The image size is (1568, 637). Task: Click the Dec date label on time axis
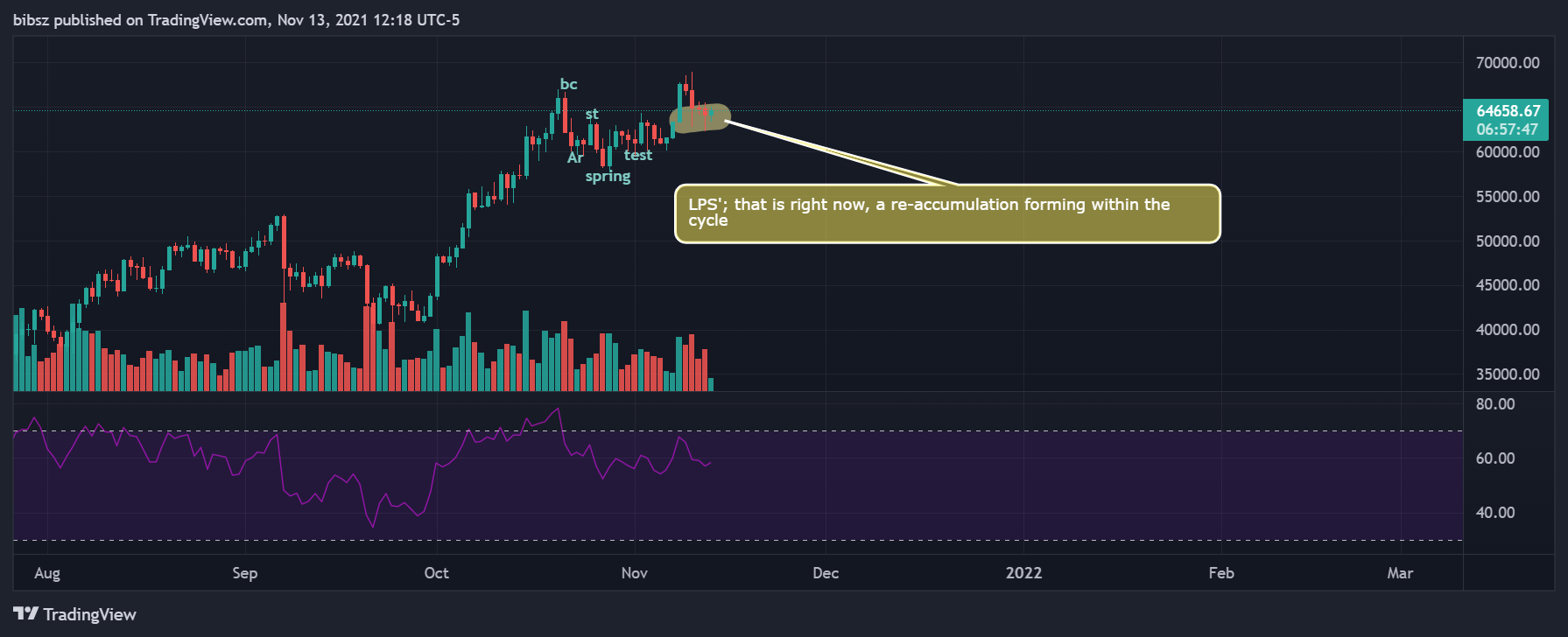(826, 573)
